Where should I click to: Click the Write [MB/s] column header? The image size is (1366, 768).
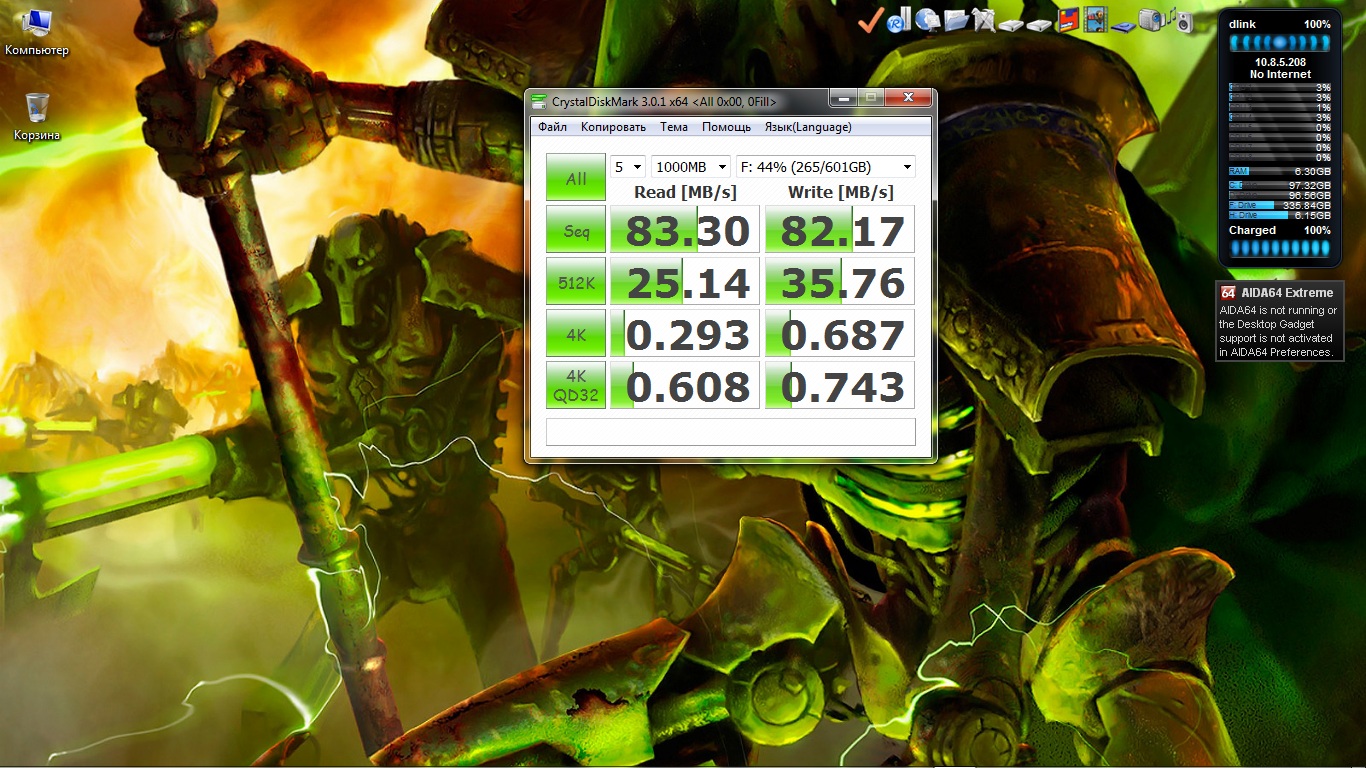tap(841, 192)
